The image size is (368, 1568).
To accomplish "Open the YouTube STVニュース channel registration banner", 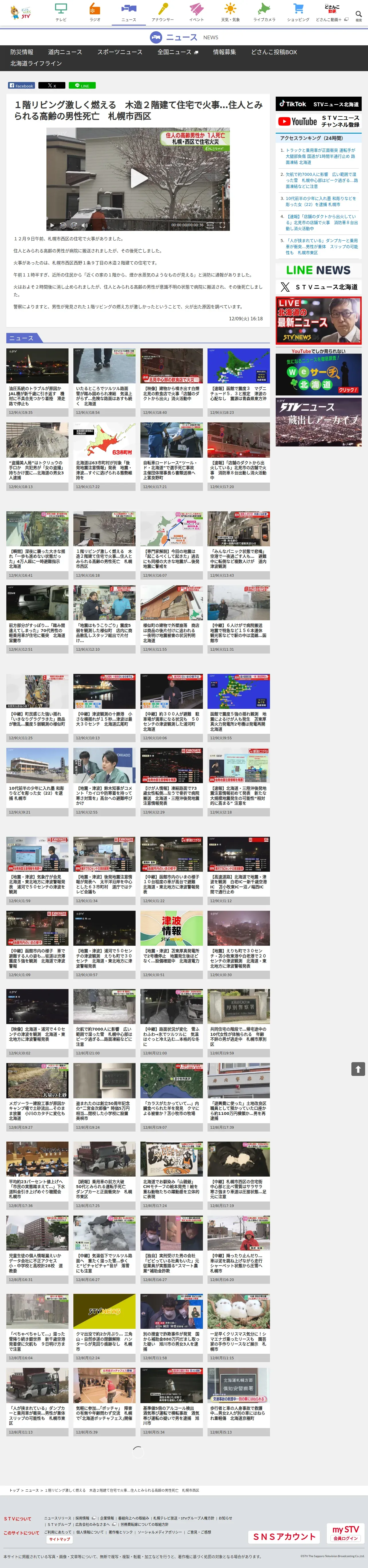I will (x=318, y=121).
